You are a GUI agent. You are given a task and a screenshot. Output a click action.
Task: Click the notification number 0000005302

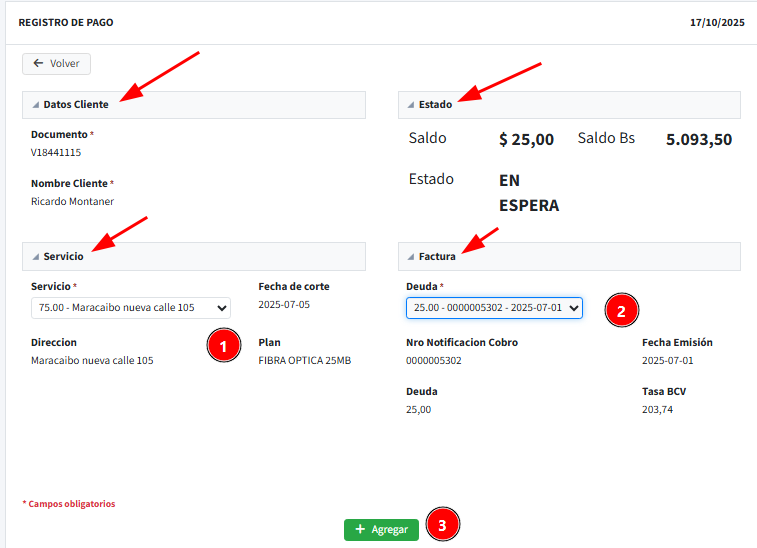point(434,360)
